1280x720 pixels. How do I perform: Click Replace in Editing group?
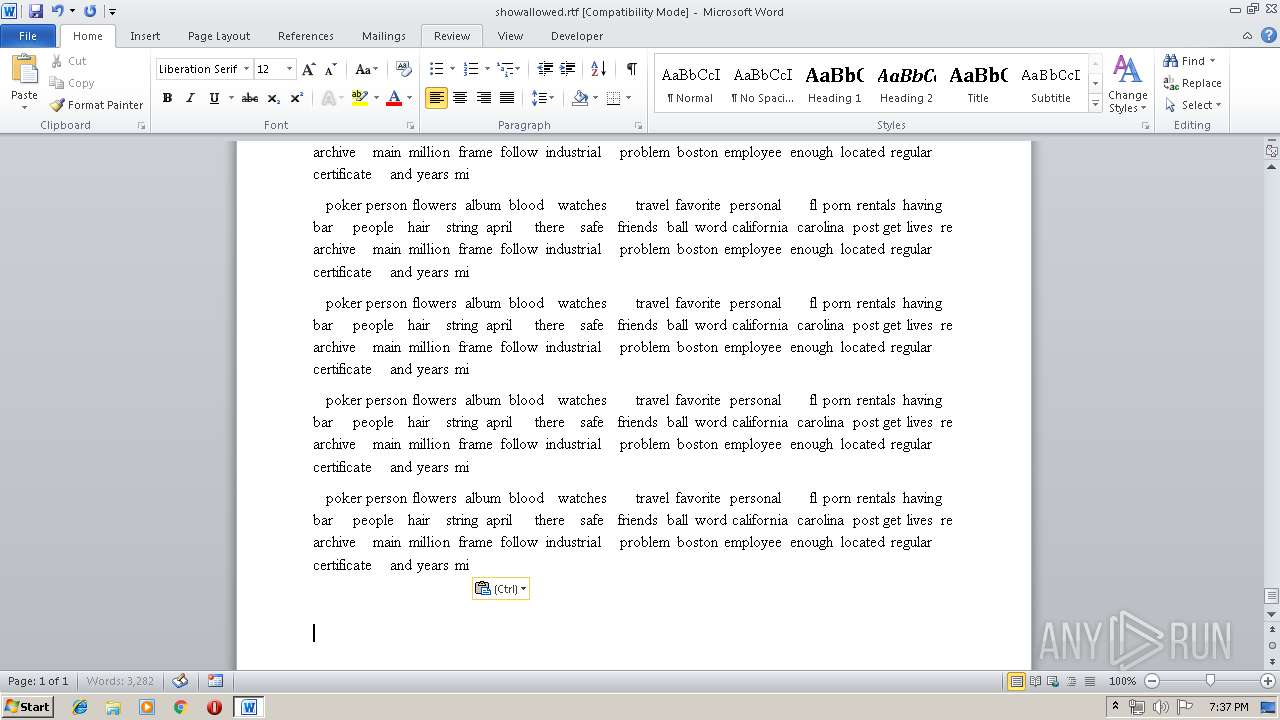coord(1193,83)
